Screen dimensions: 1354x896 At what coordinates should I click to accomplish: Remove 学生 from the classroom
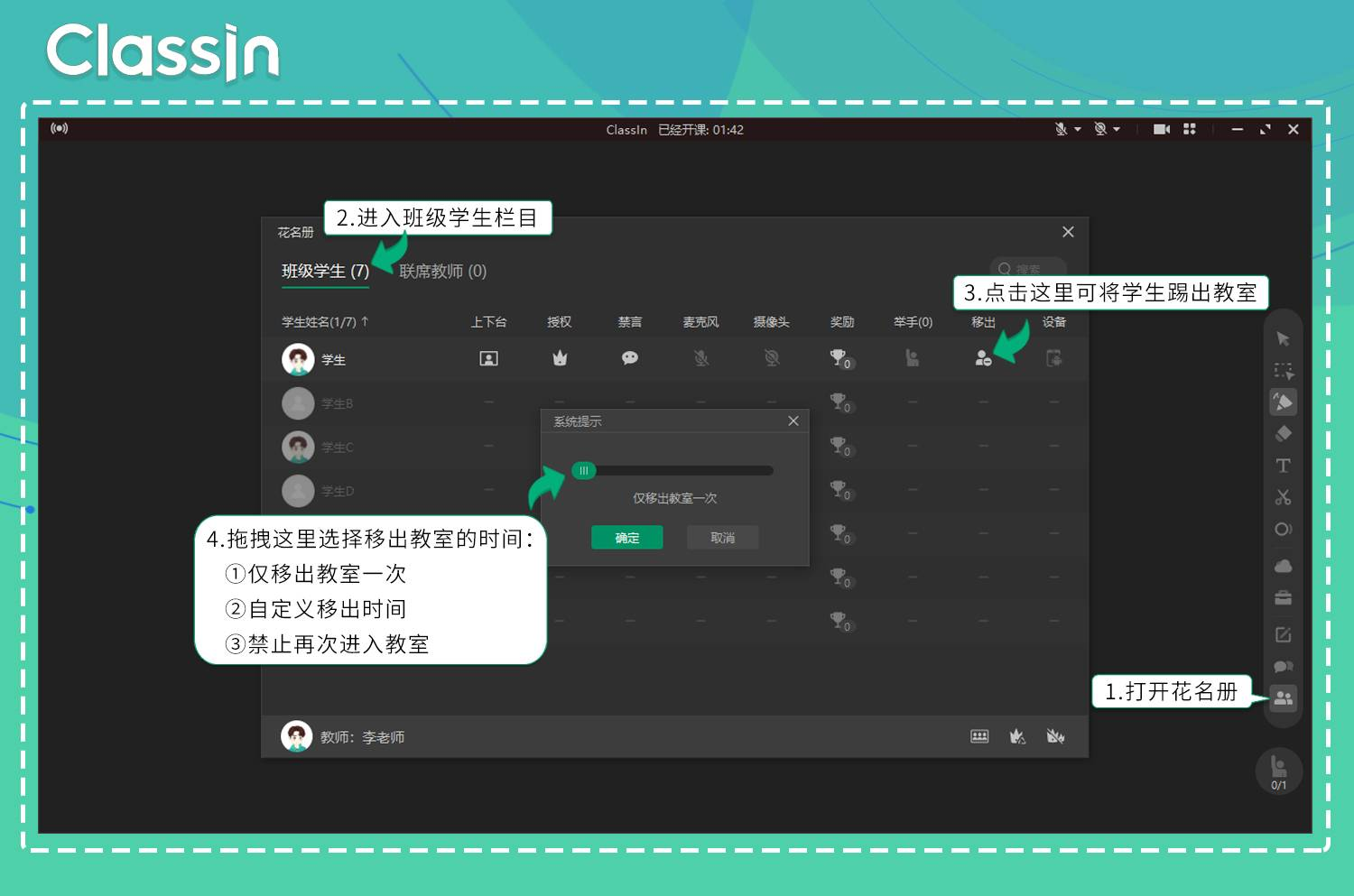[x=983, y=359]
